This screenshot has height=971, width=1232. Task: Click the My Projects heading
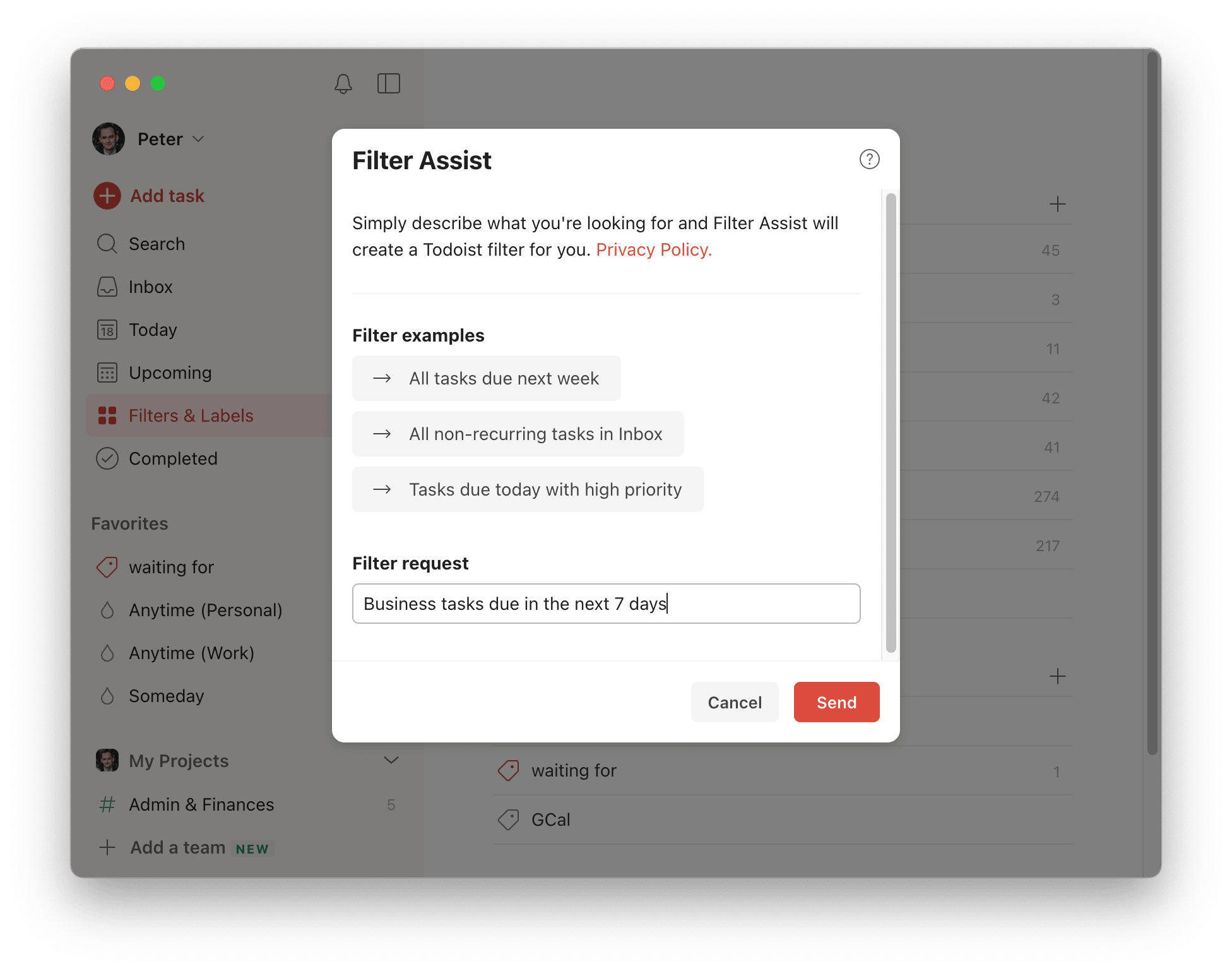coord(179,761)
